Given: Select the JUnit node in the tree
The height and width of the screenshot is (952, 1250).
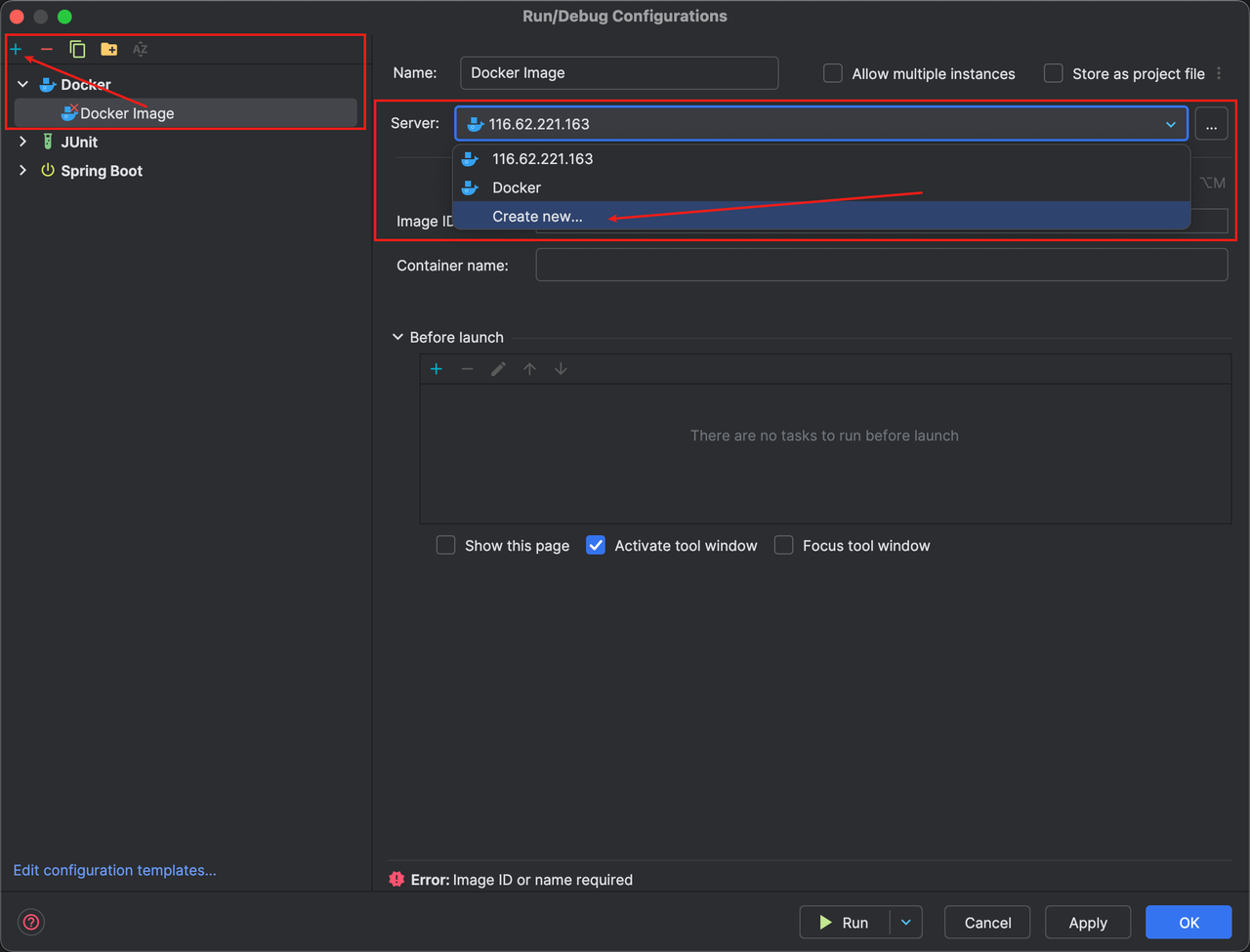Looking at the screenshot, I should [x=79, y=143].
